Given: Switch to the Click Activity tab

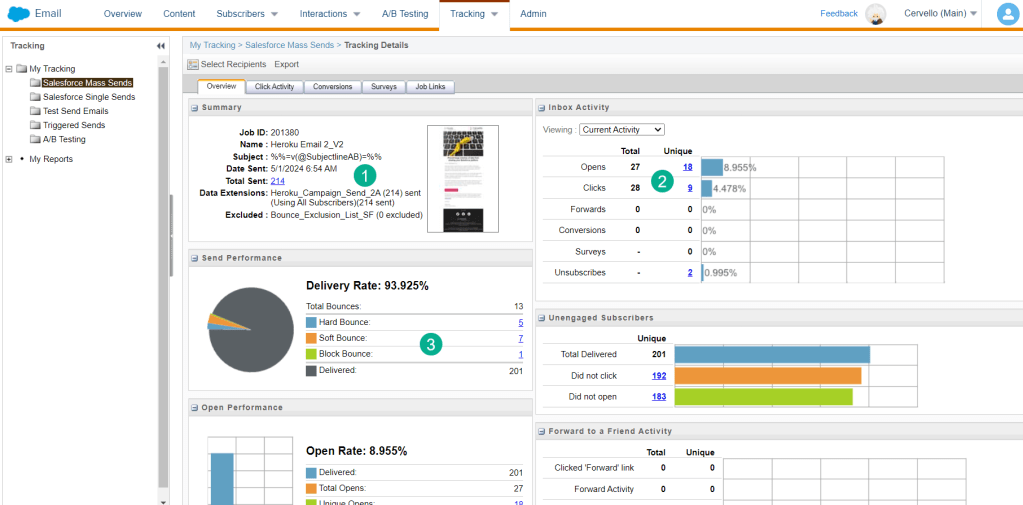Looking at the screenshot, I should point(274,87).
